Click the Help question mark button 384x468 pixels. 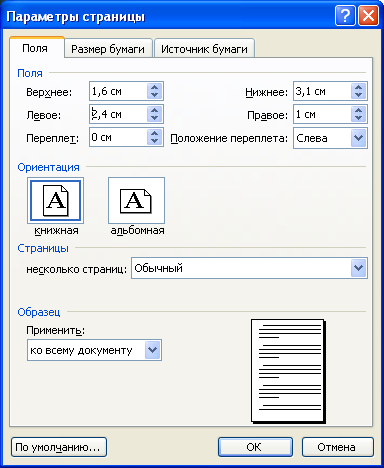click(345, 16)
